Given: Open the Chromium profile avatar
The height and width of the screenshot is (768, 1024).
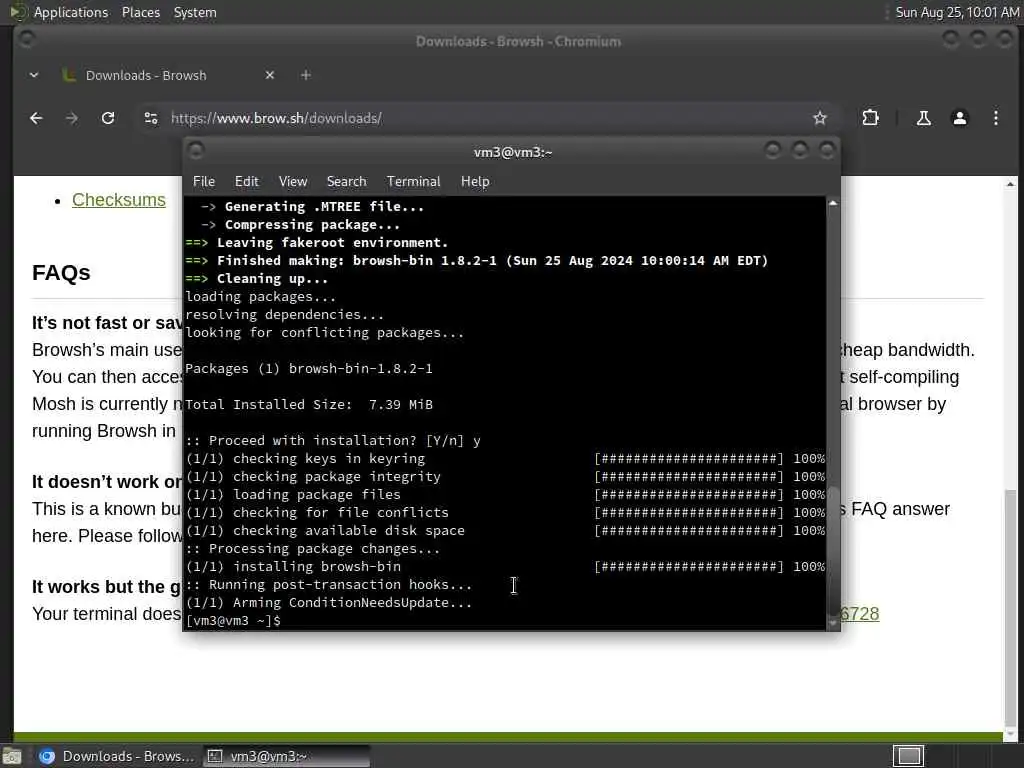Looking at the screenshot, I should 959,118.
